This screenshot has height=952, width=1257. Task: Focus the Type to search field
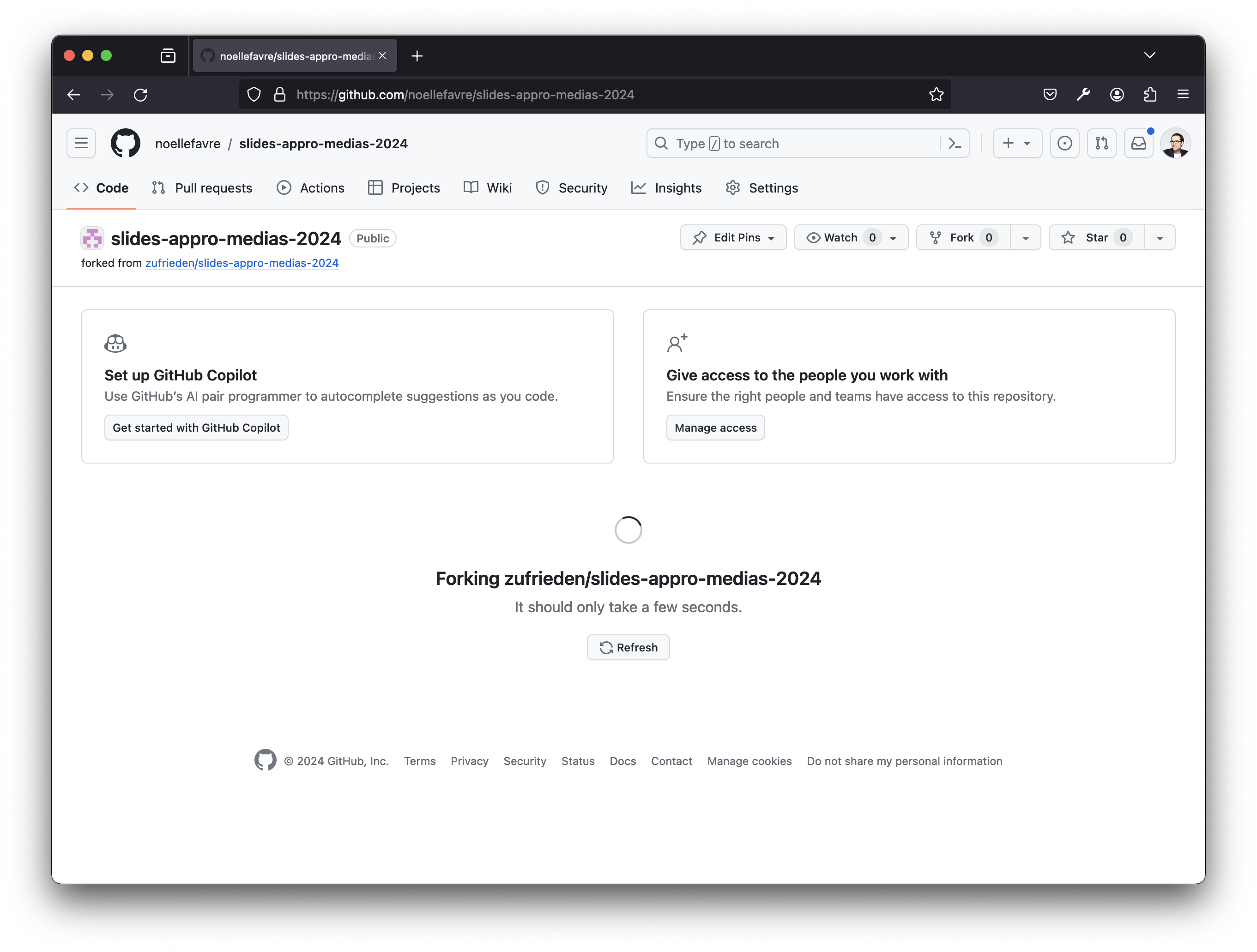(x=796, y=144)
